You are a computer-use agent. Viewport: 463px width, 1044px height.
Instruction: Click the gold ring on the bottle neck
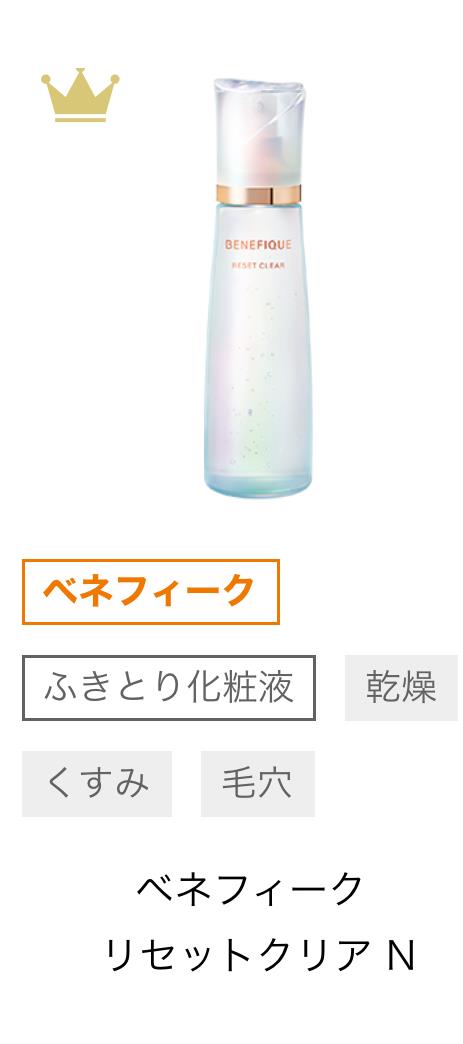click(x=258, y=194)
